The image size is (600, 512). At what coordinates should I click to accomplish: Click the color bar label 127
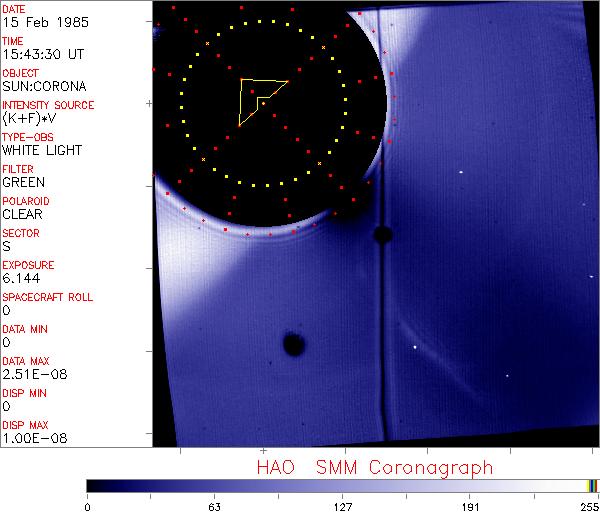coord(342,507)
